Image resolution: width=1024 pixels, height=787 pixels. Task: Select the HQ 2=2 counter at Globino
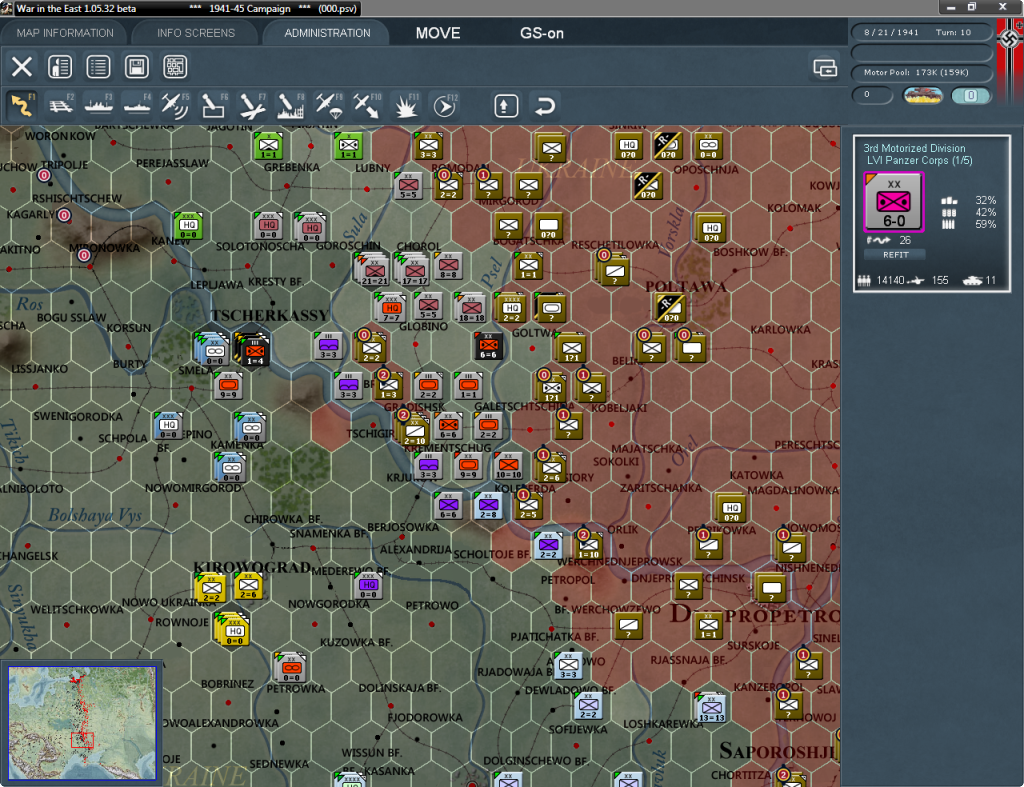tap(511, 308)
